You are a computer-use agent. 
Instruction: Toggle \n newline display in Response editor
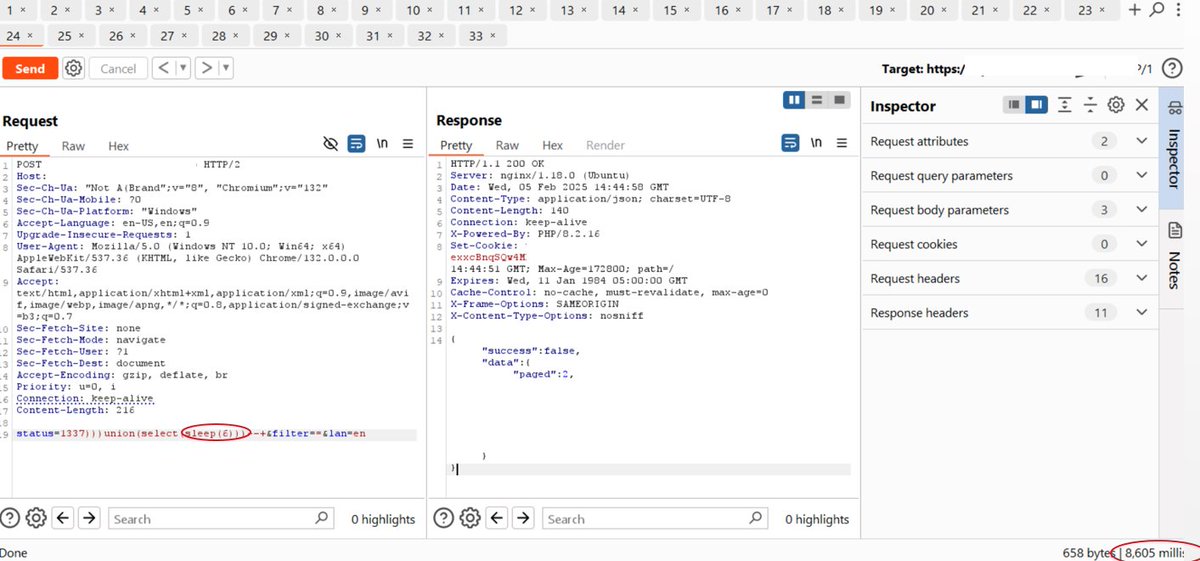click(816, 142)
